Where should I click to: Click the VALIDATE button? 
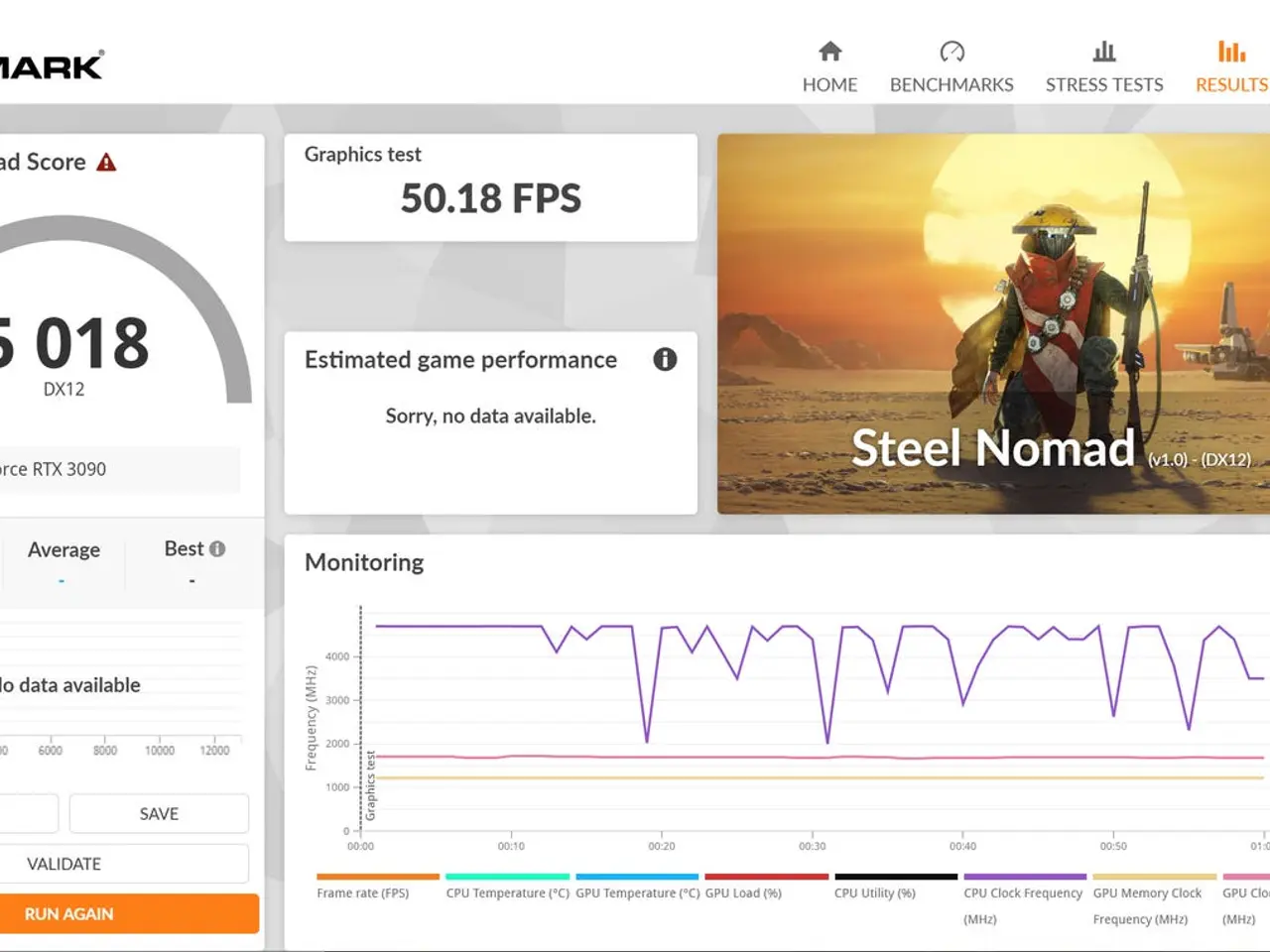click(124, 864)
